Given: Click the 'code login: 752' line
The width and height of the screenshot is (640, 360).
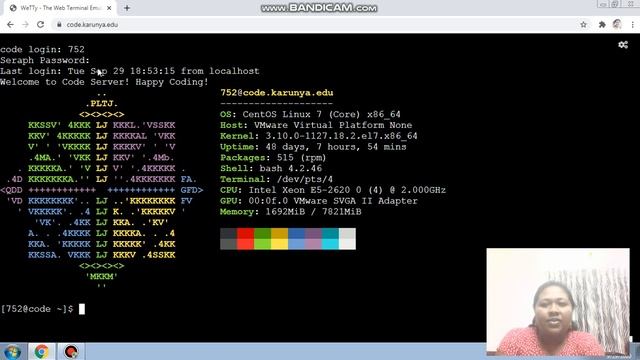Looking at the screenshot, I should 42,49.
